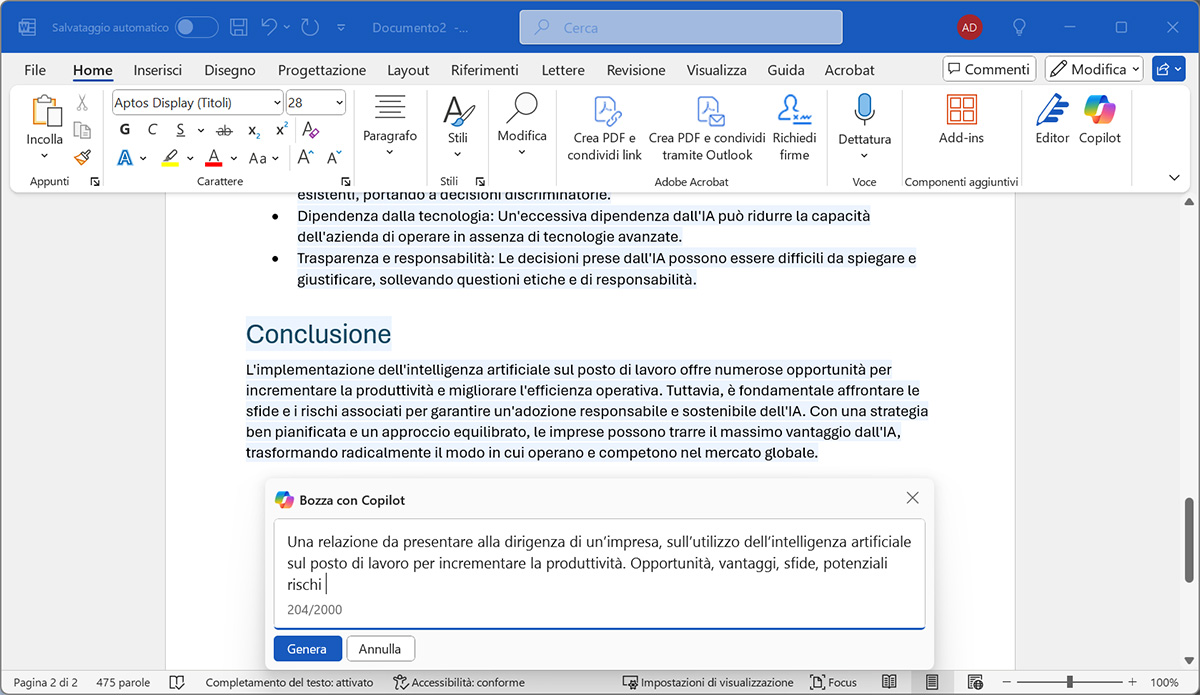Open the Modifica mode dropdown
Viewport: 1200px width, 695px height.
[1094, 69]
